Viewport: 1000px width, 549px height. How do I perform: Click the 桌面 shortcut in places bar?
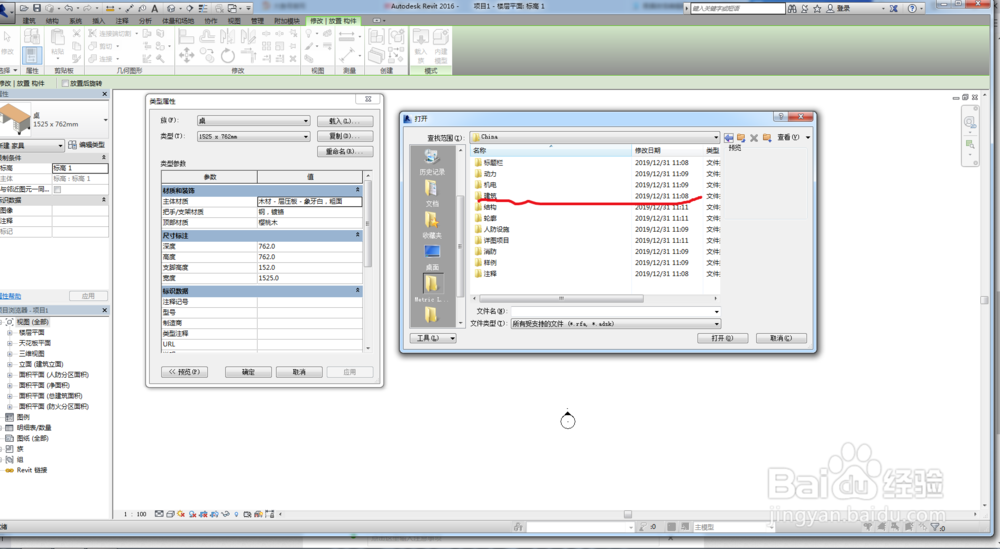click(432, 257)
